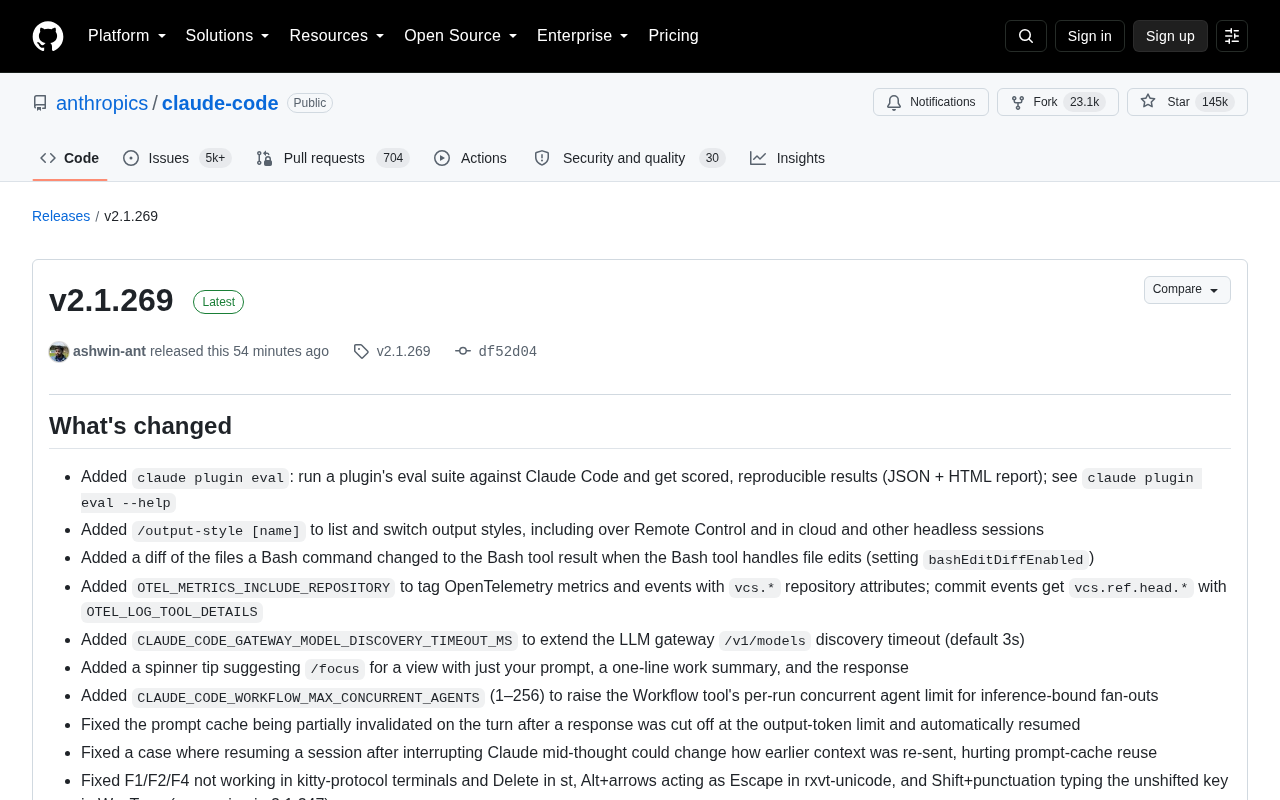The image size is (1280, 800).
Task: Click the vcs.ref.head.* code text
Action: (1131, 588)
